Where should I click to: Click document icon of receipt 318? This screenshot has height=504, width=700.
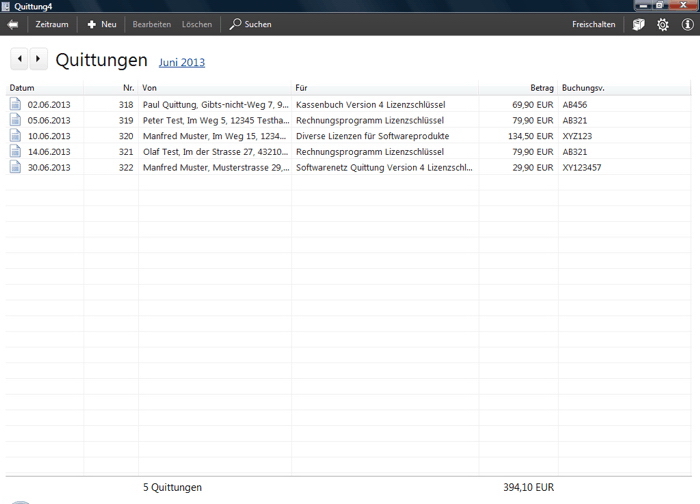(15, 104)
